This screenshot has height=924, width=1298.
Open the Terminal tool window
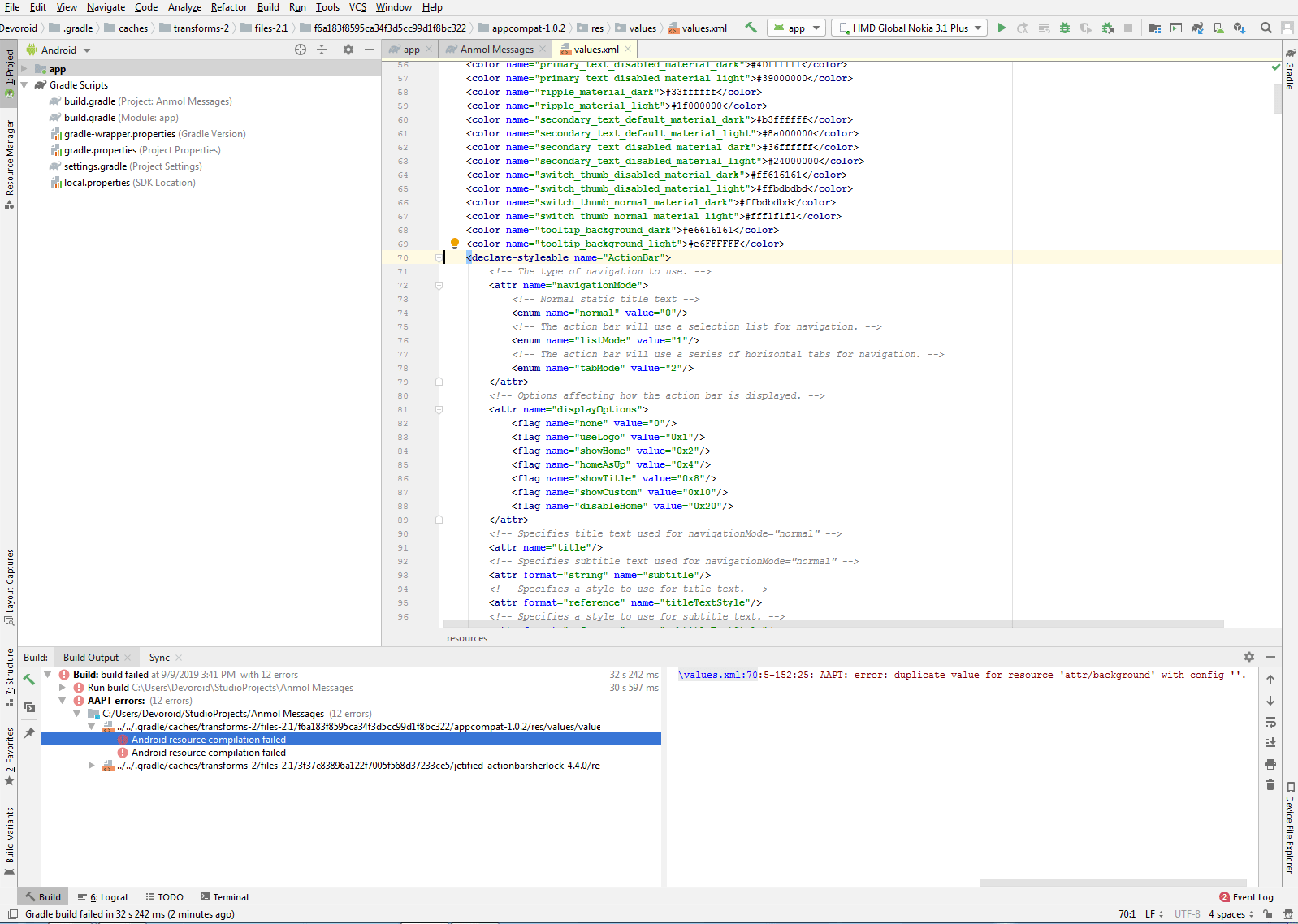coord(225,897)
